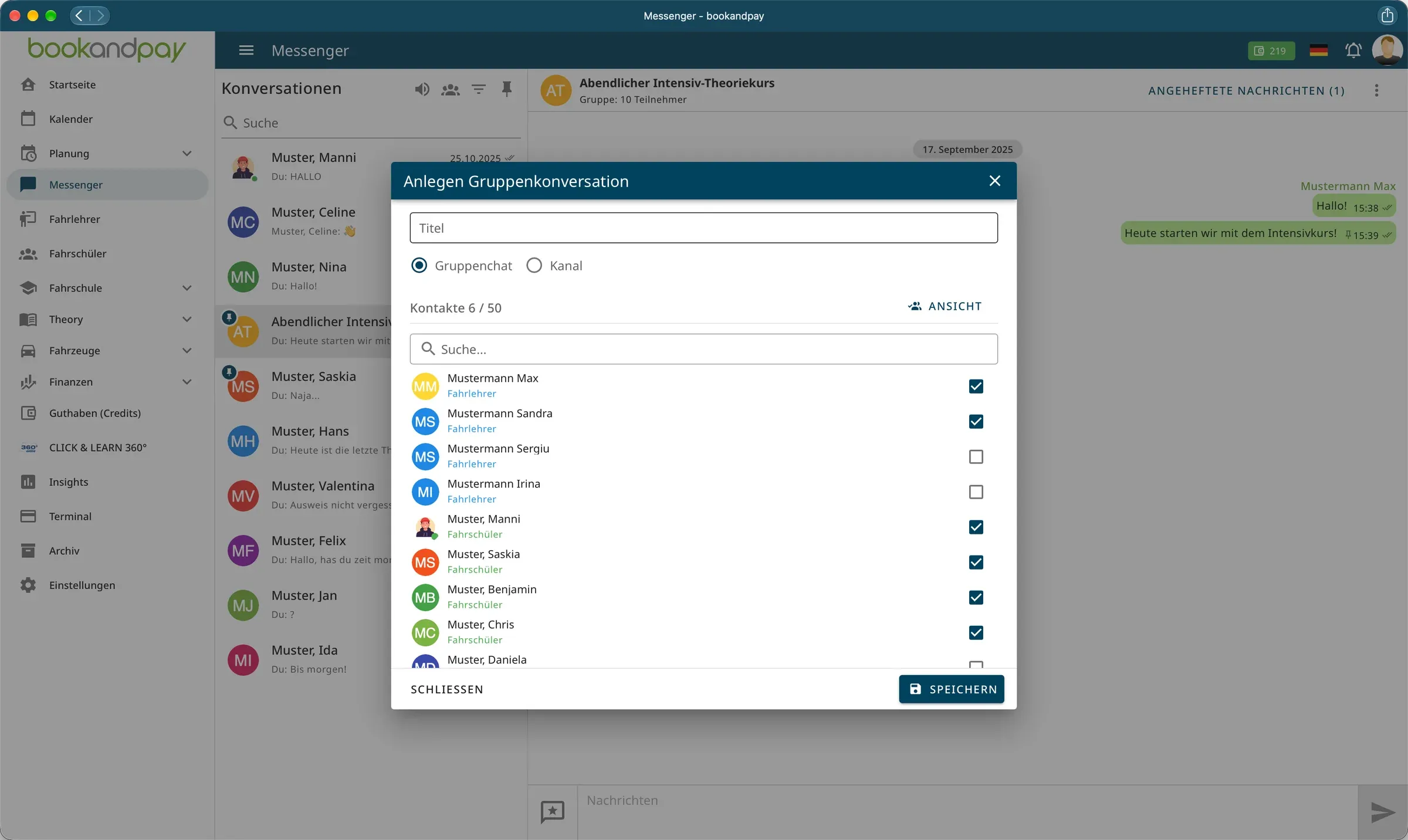The image size is (1408, 840).
Task: Click the Nachrichten message input field
Action: click(x=967, y=812)
